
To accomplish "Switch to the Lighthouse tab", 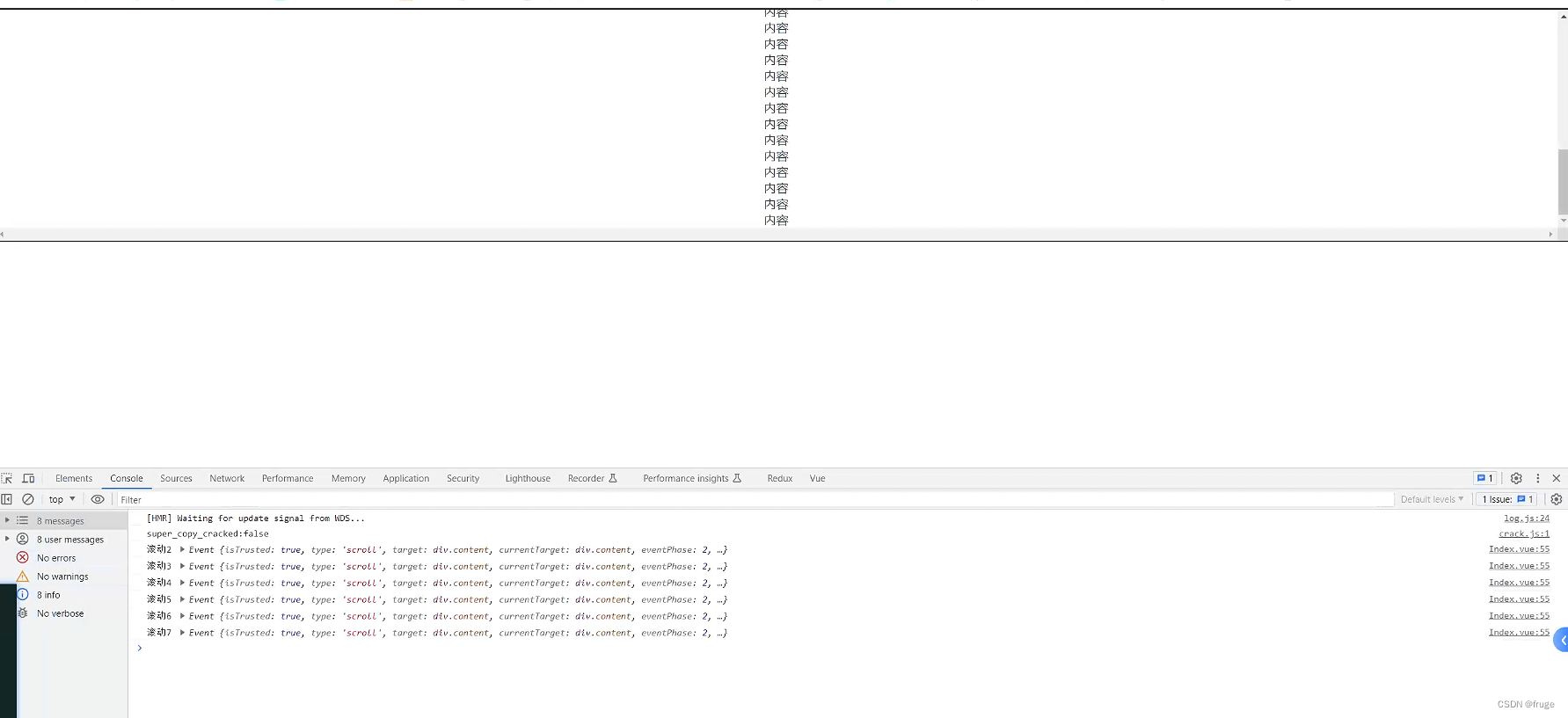I will click(x=528, y=478).
